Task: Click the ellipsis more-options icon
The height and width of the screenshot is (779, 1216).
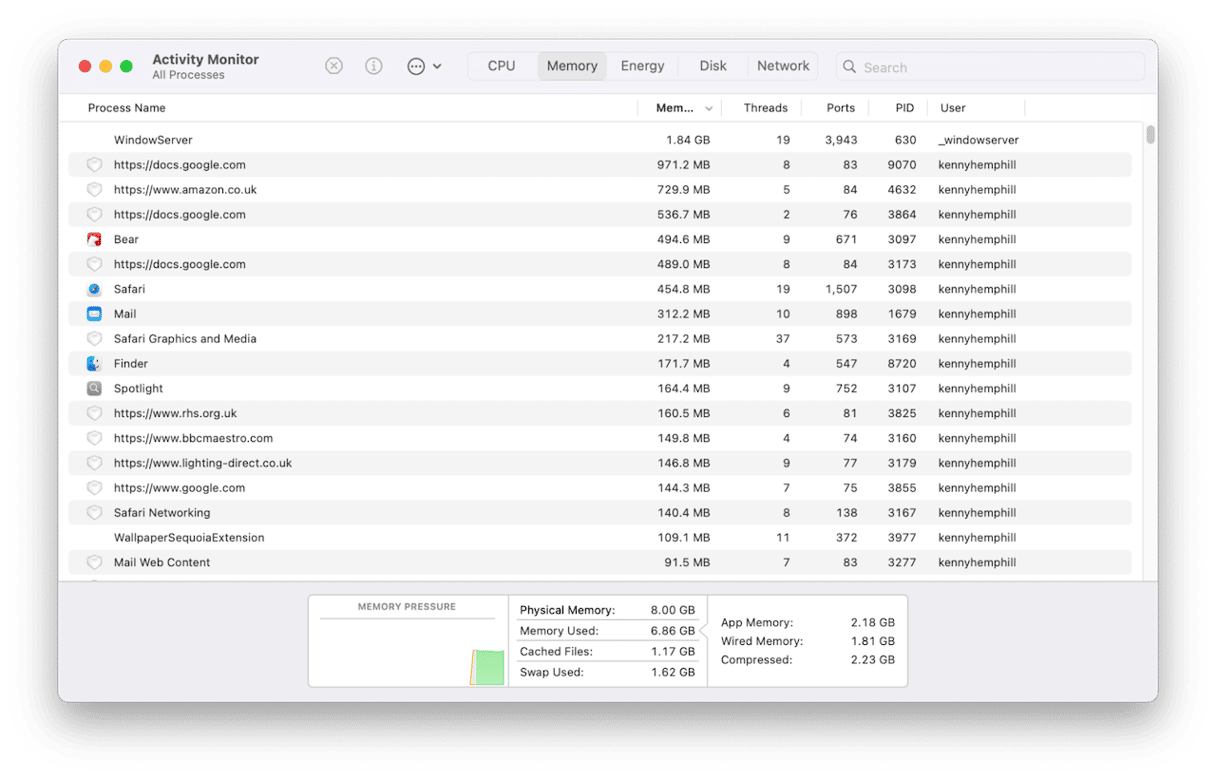Action: coord(416,66)
